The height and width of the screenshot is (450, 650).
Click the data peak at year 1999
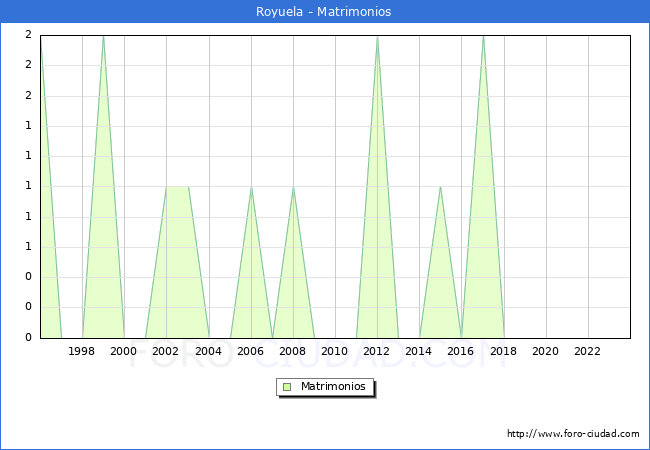[x=103, y=37]
